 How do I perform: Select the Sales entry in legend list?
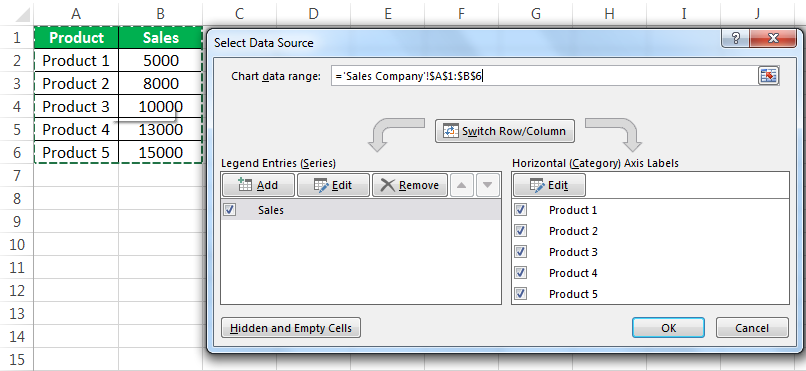[361, 210]
